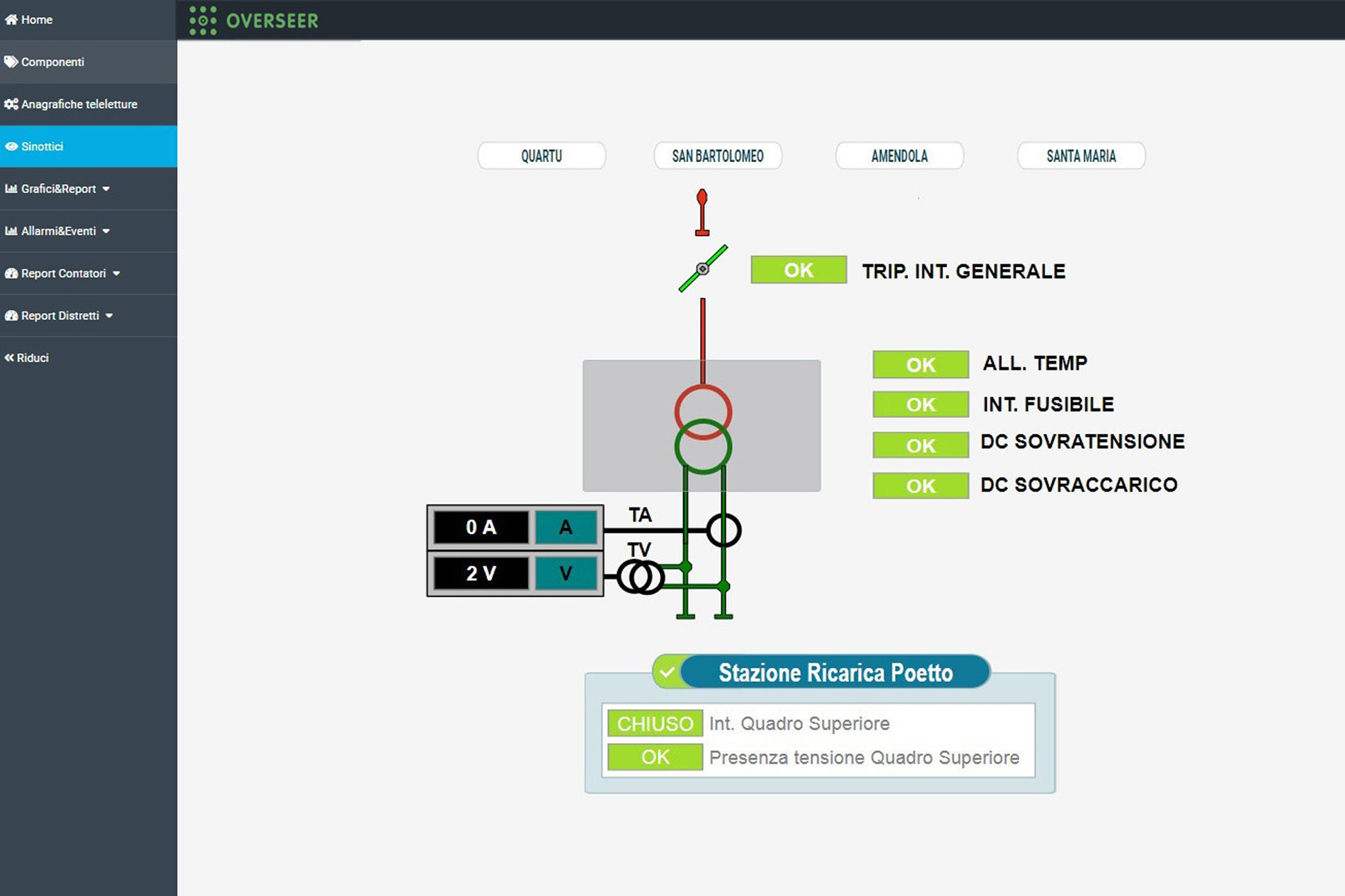This screenshot has width=1345, height=896.
Task: Click the TRIP. INT. GENERALE label
Action: click(963, 271)
